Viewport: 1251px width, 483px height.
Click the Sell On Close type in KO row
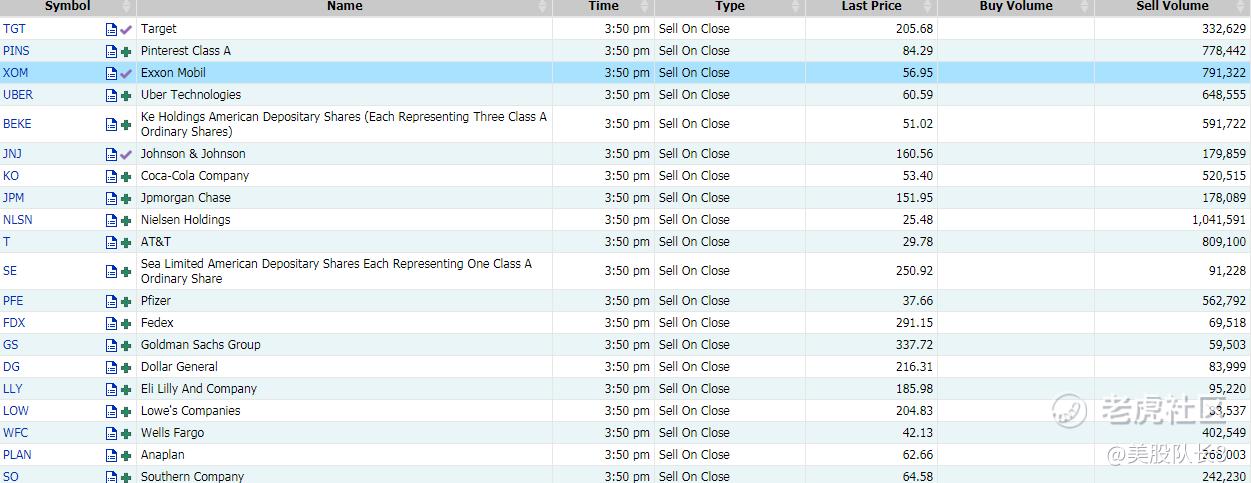(x=694, y=176)
